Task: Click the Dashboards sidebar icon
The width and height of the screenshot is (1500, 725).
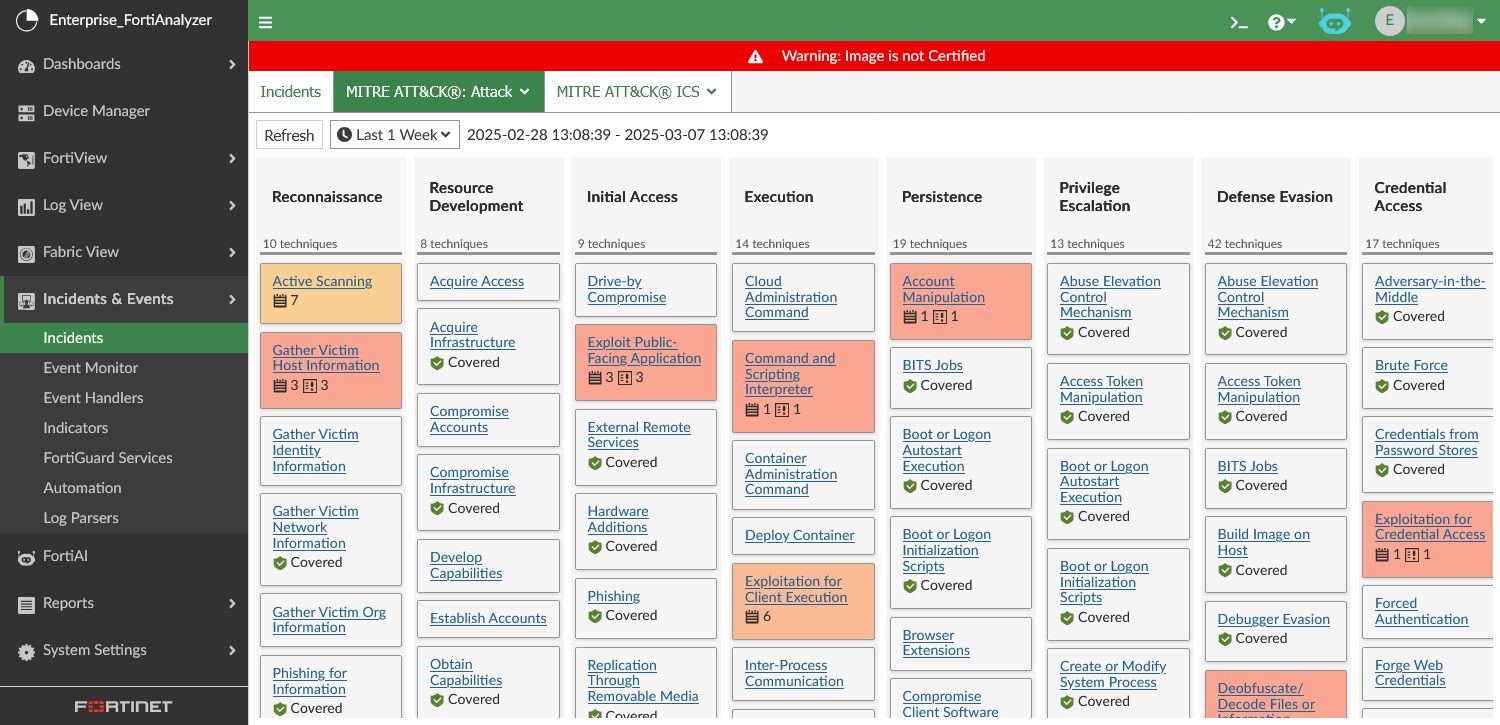Action: 27,65
